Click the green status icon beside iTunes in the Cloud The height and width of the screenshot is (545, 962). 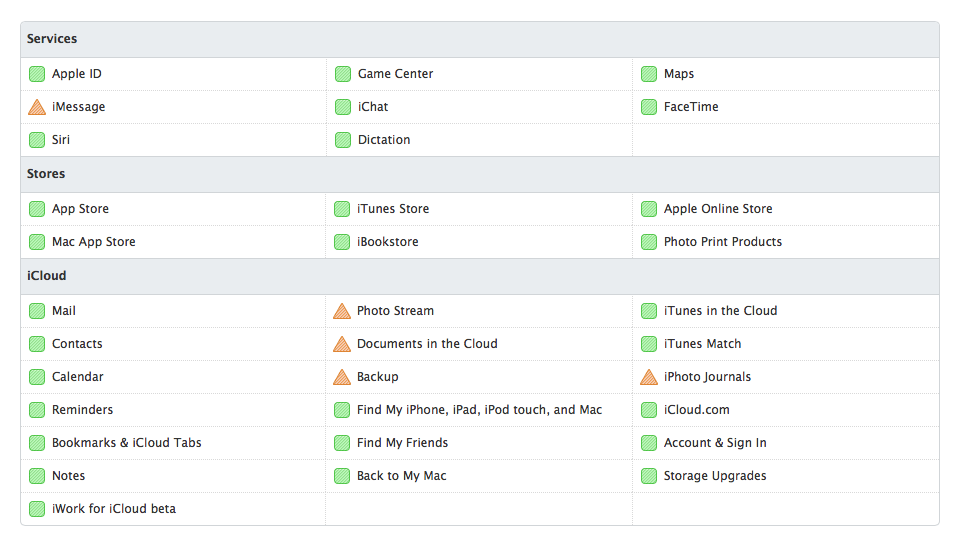tap(649, 311)
